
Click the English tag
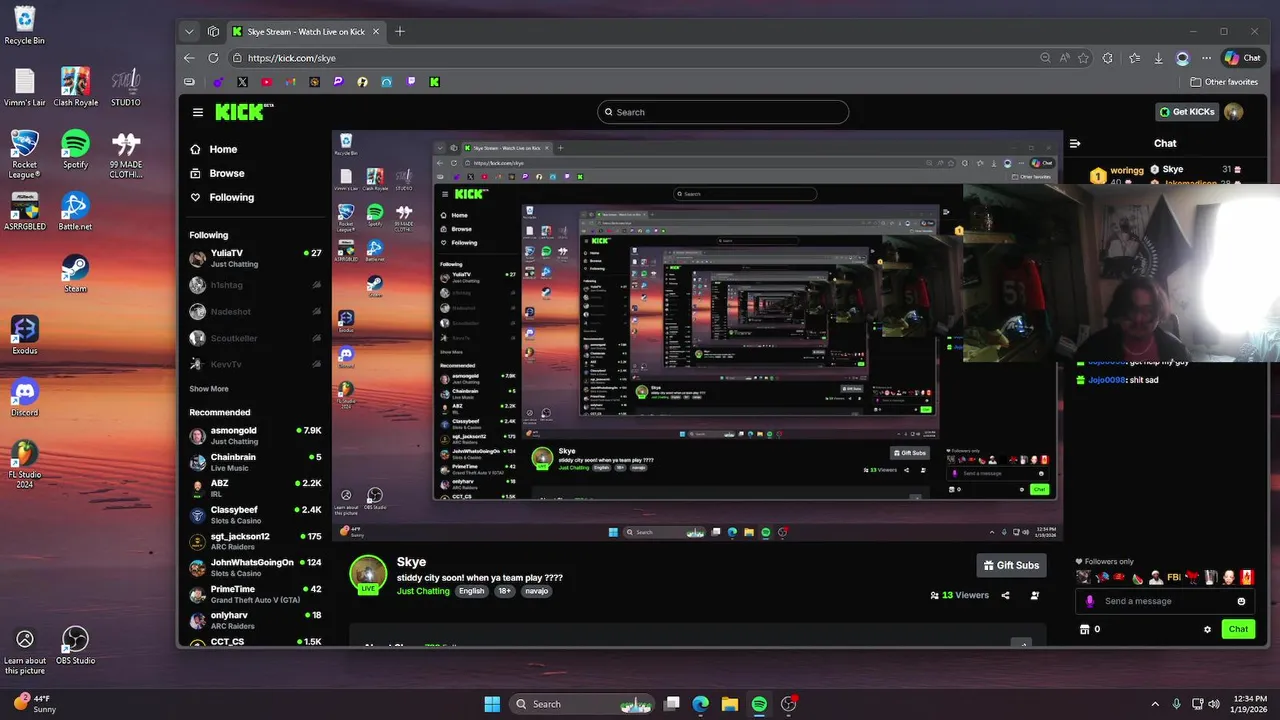(471, 591)
